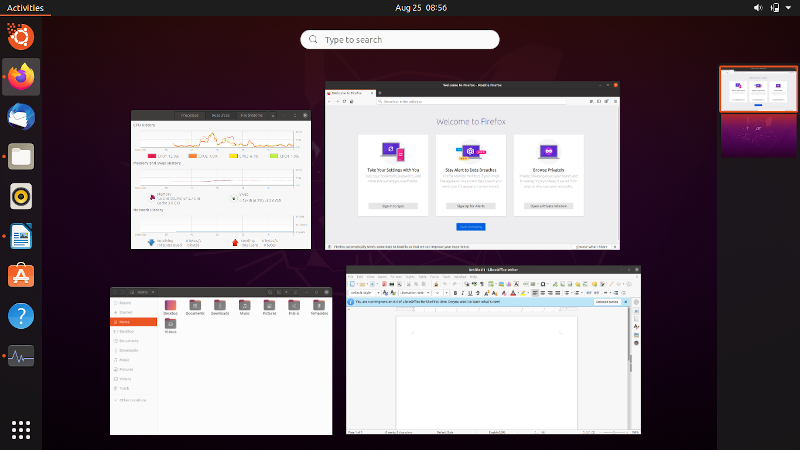Image resolution: width=800 pixels, height=450 pixels.
Task: Click the search icon in Files header
Action: [270, 292]
